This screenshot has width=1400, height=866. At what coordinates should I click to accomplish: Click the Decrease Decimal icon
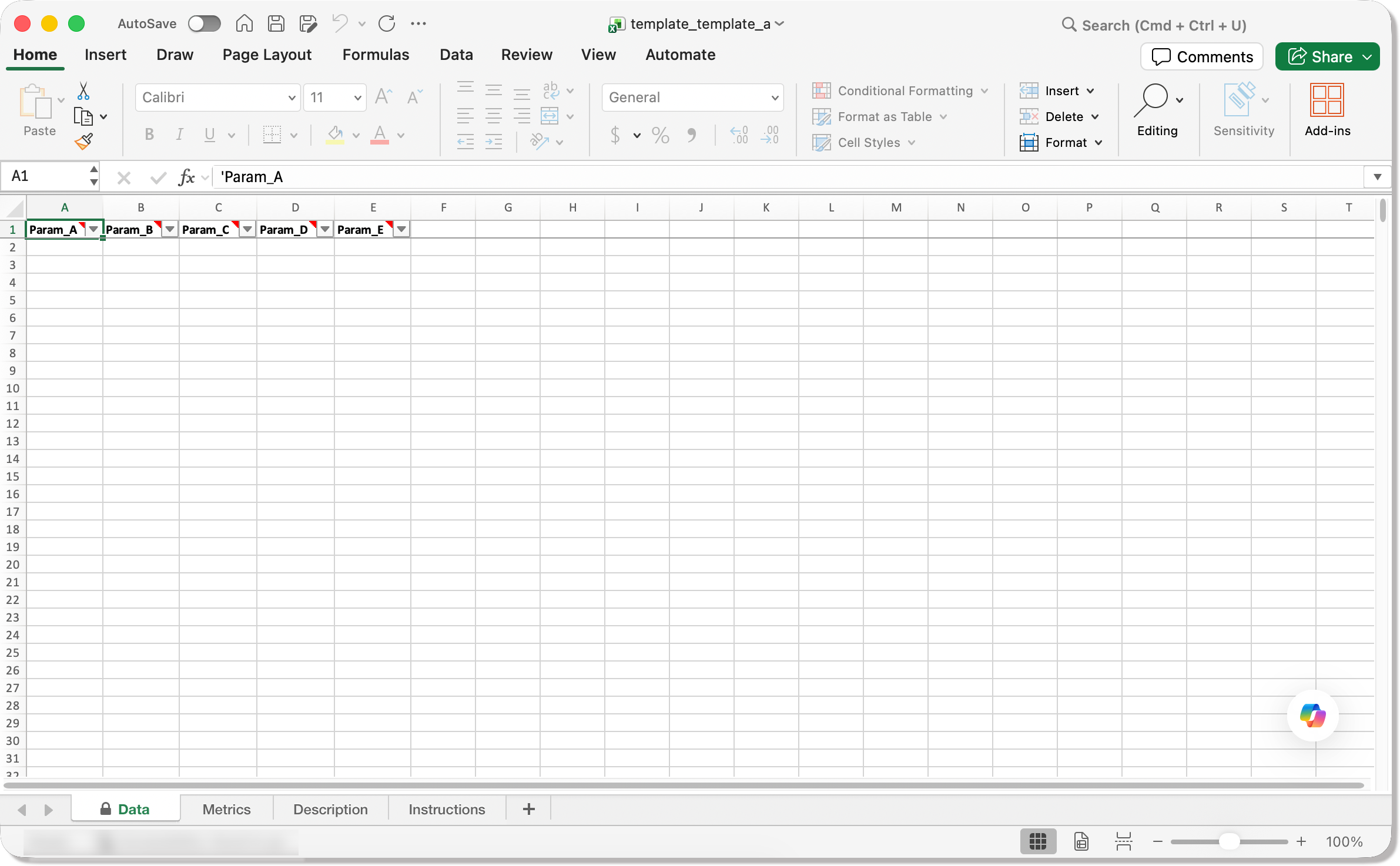click(x=770, y=135)
